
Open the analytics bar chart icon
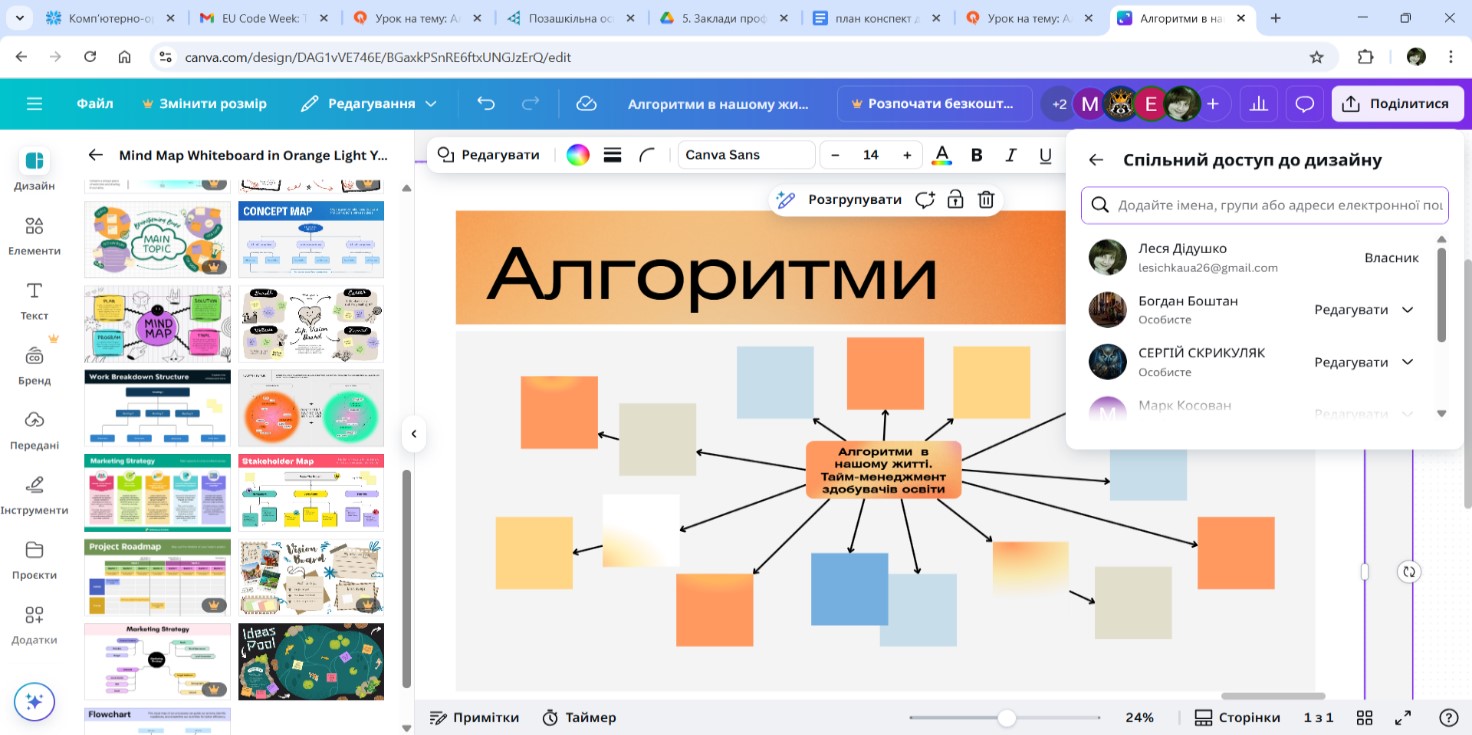(x=1258, y=104)
